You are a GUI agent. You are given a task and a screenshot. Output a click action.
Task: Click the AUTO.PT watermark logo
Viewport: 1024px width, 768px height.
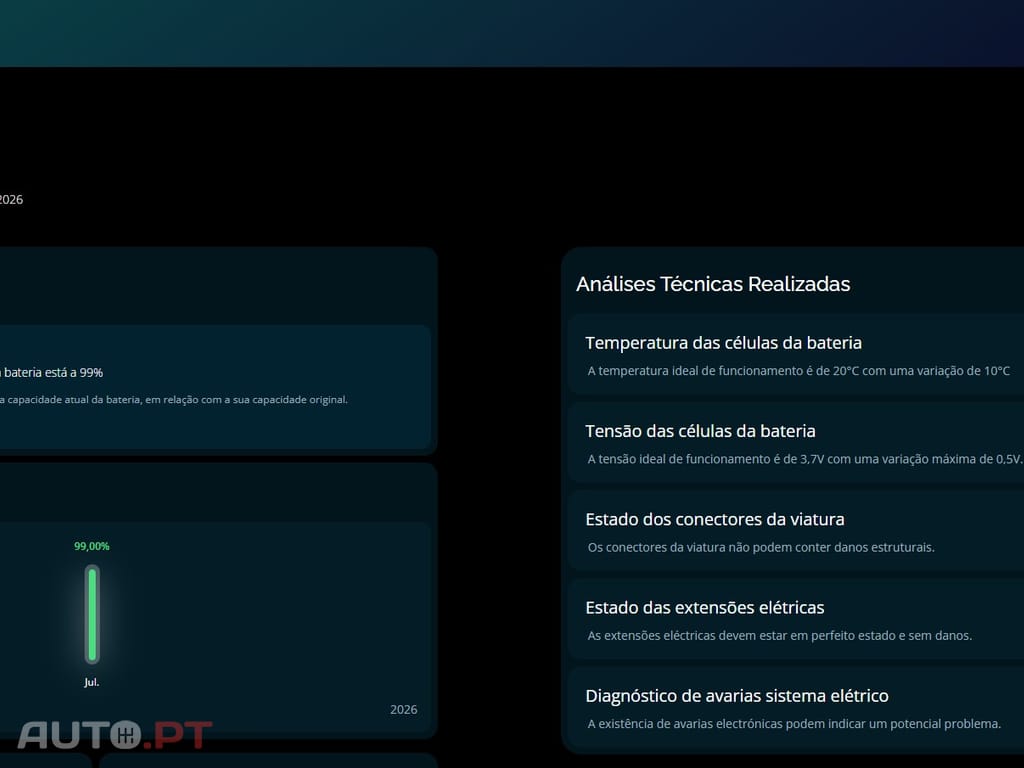pos(115,735)
